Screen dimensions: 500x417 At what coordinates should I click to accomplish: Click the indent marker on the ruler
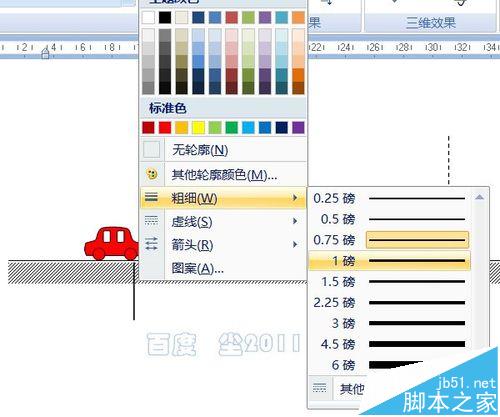45,53
